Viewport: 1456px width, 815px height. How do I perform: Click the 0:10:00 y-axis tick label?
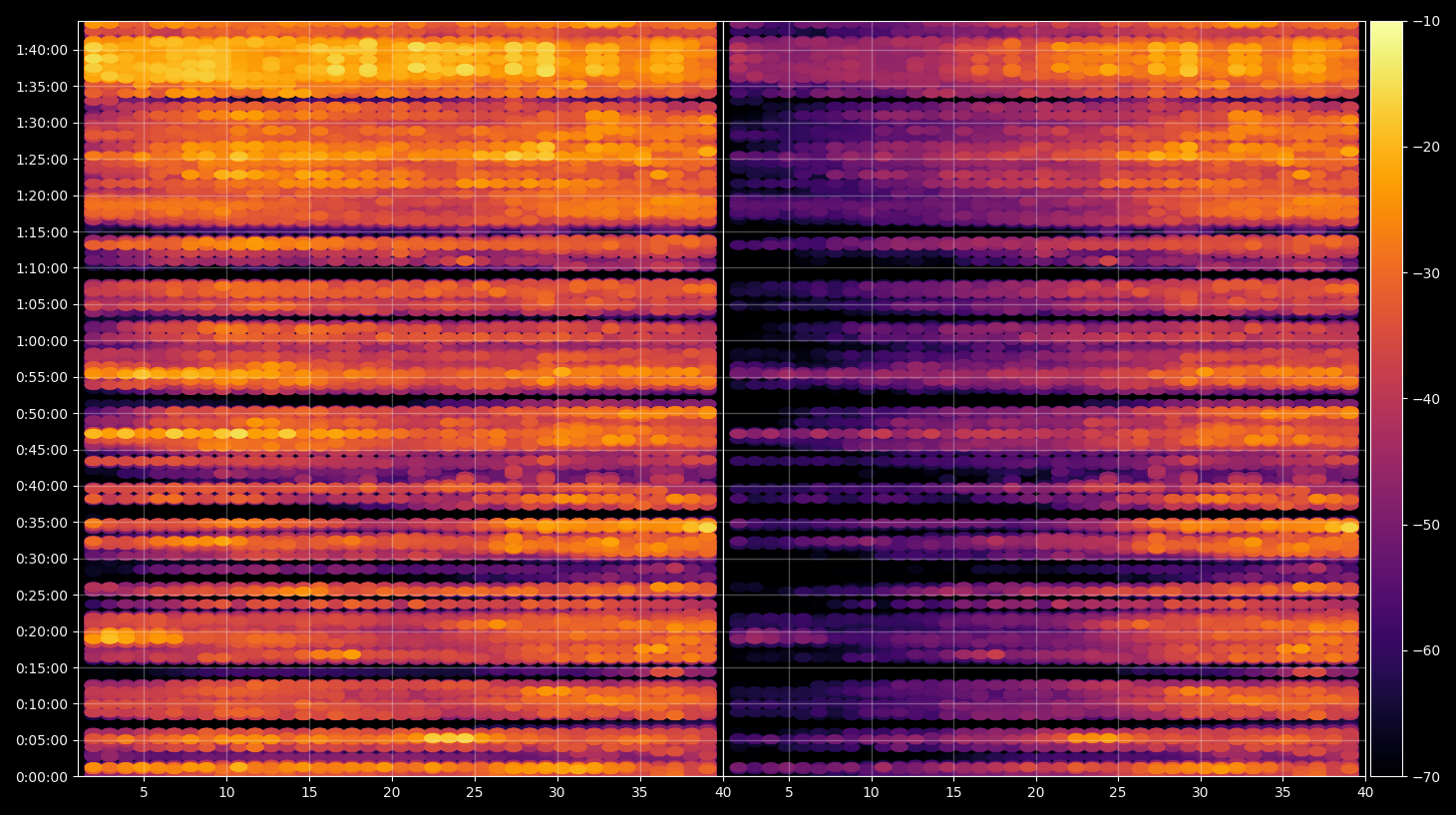point(42,704)
